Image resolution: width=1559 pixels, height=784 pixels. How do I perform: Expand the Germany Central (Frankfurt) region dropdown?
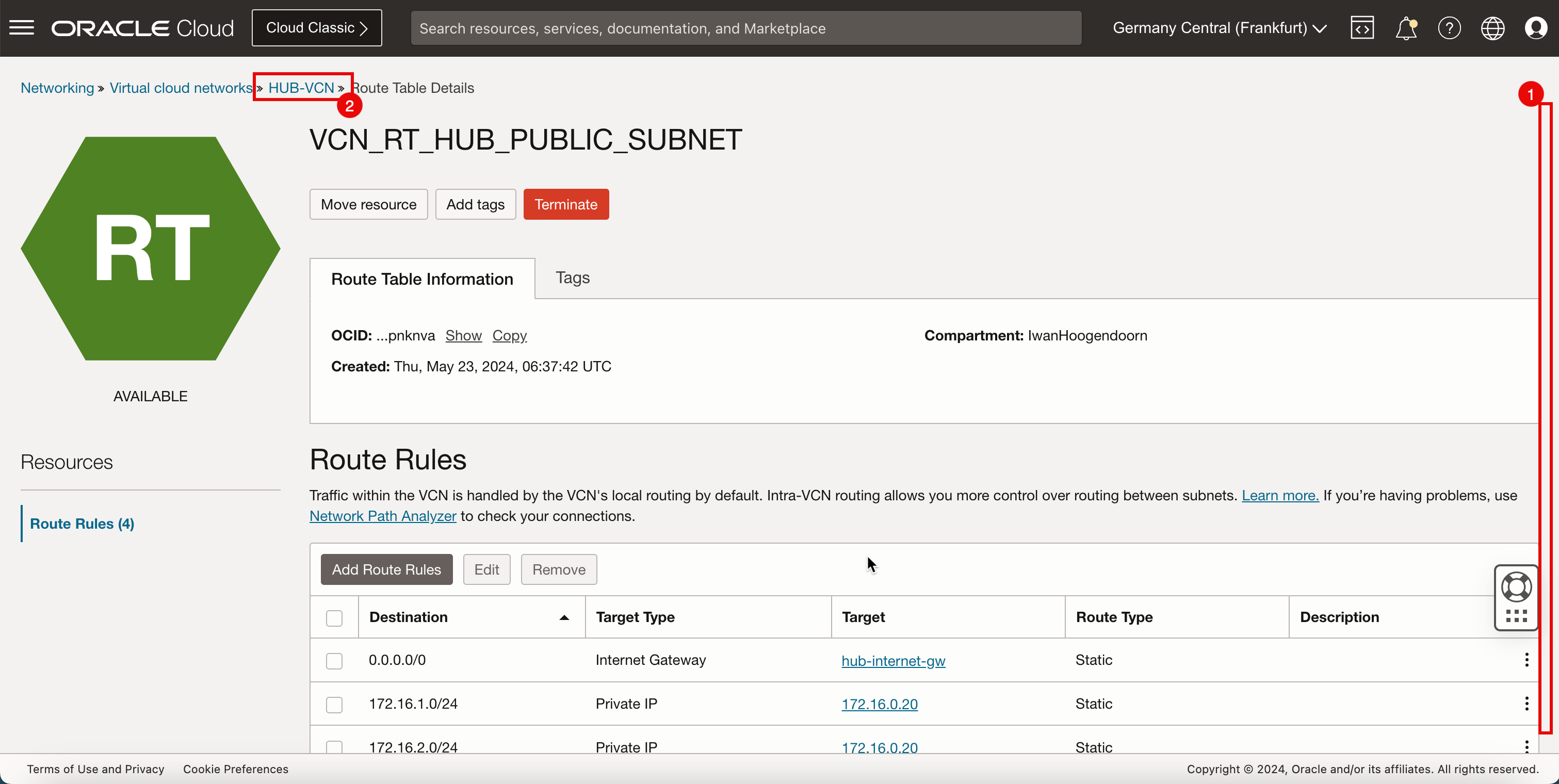(x=1220, y=28)
